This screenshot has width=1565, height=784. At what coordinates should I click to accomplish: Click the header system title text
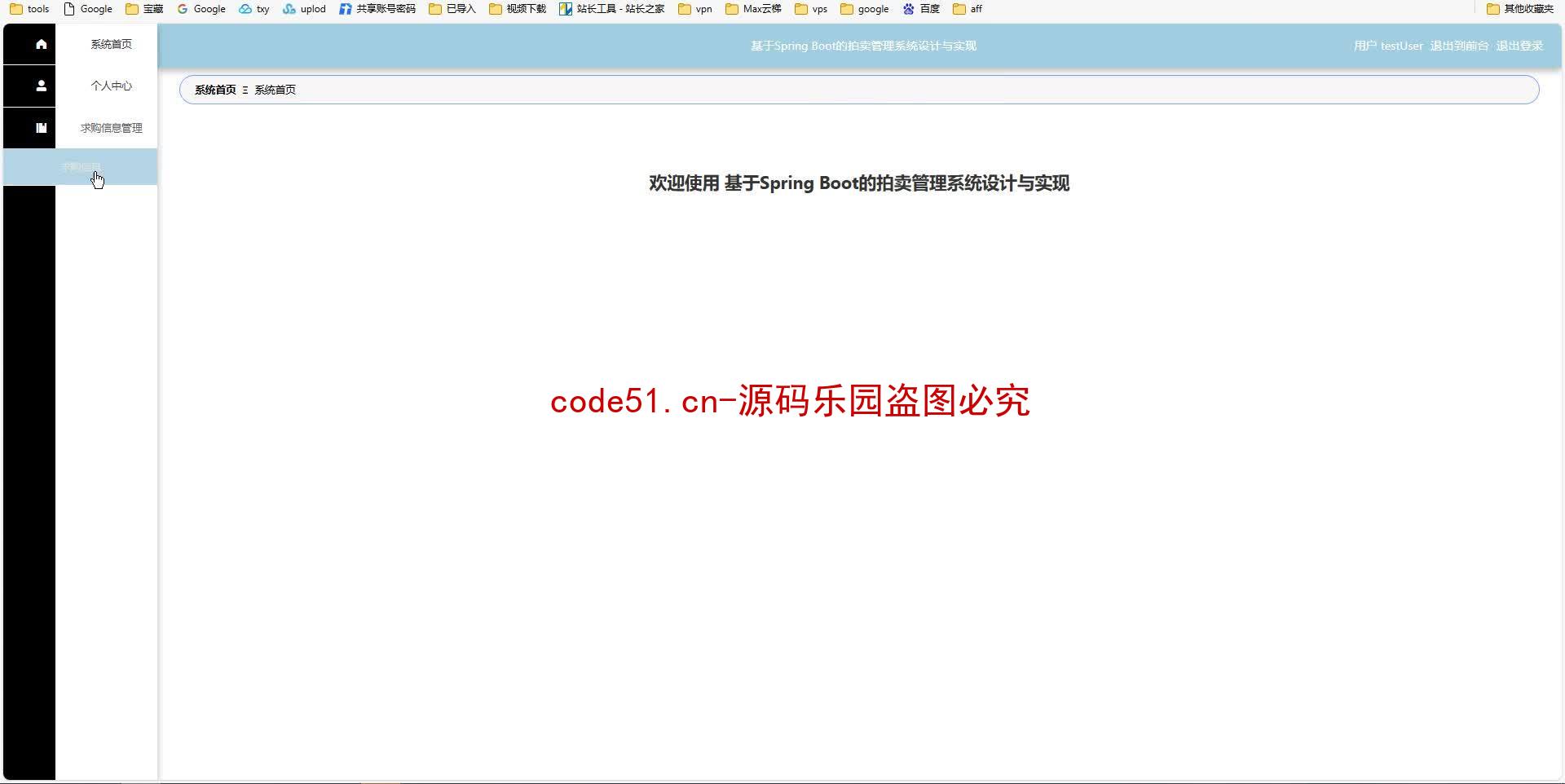click(x=863, y=46)
